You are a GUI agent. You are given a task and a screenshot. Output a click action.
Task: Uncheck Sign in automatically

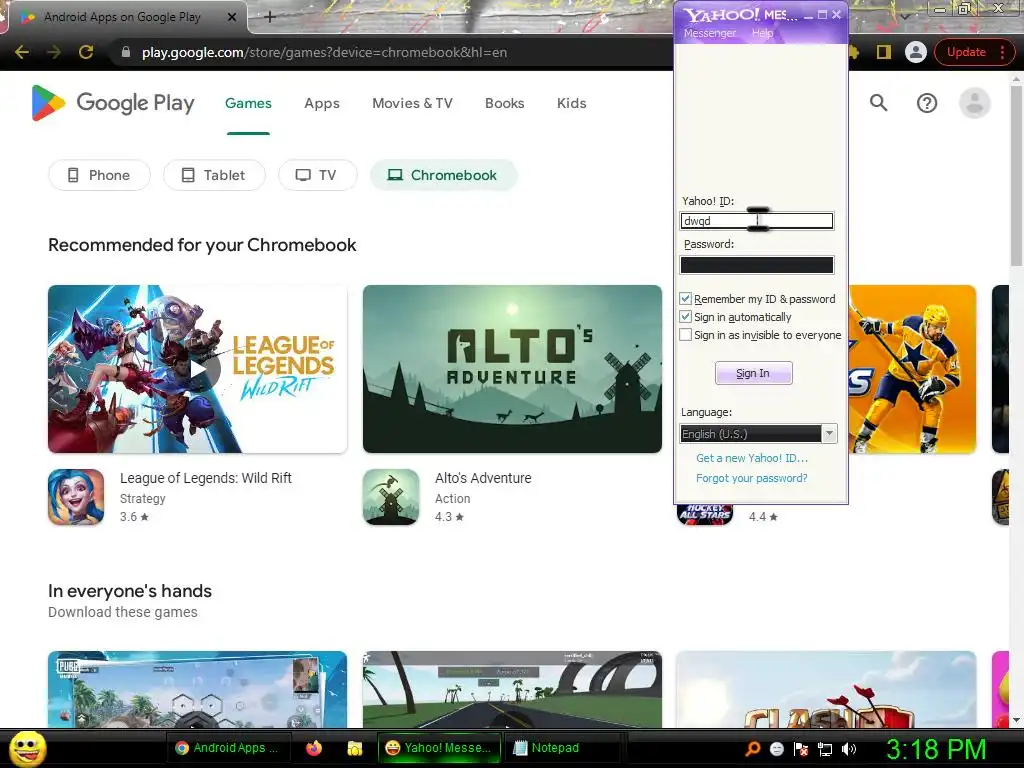tap(686, 317)
